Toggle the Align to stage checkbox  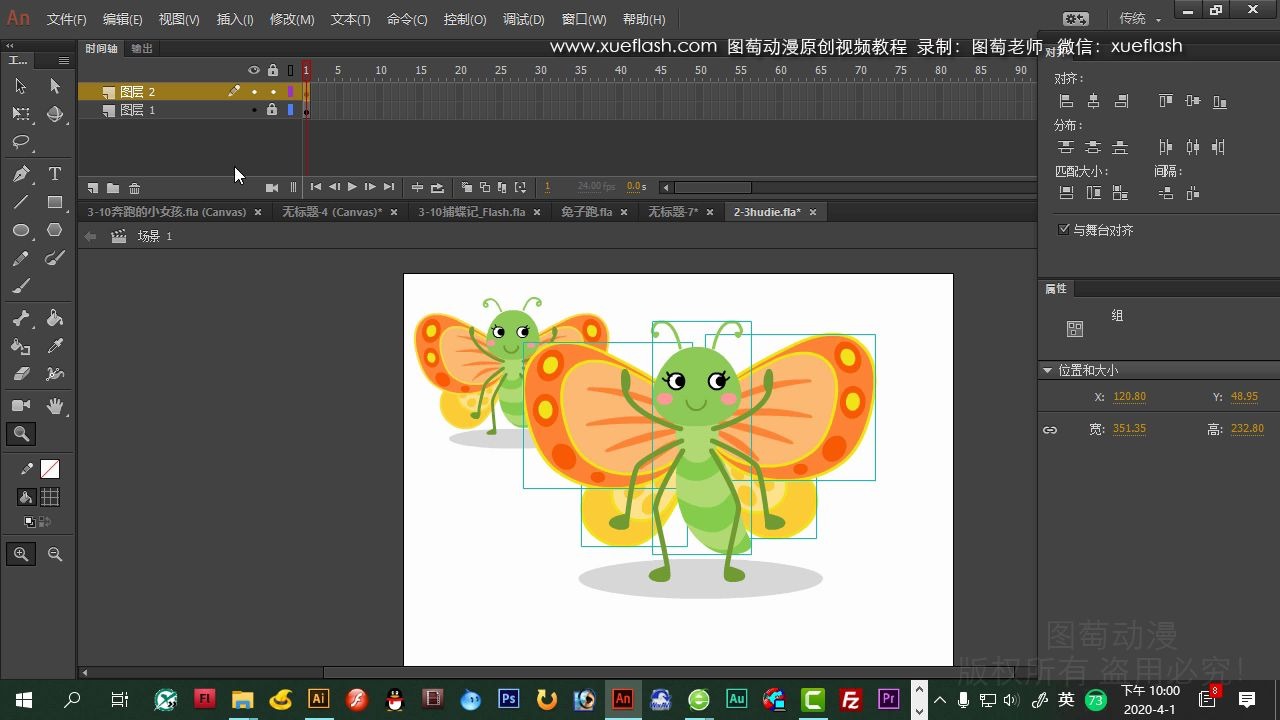click(x=1064, y=230)
